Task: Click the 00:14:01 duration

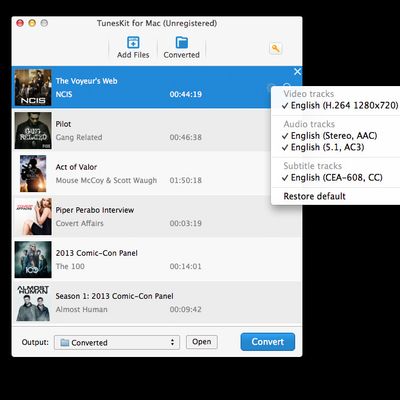Action: click(x=186, y=266)
